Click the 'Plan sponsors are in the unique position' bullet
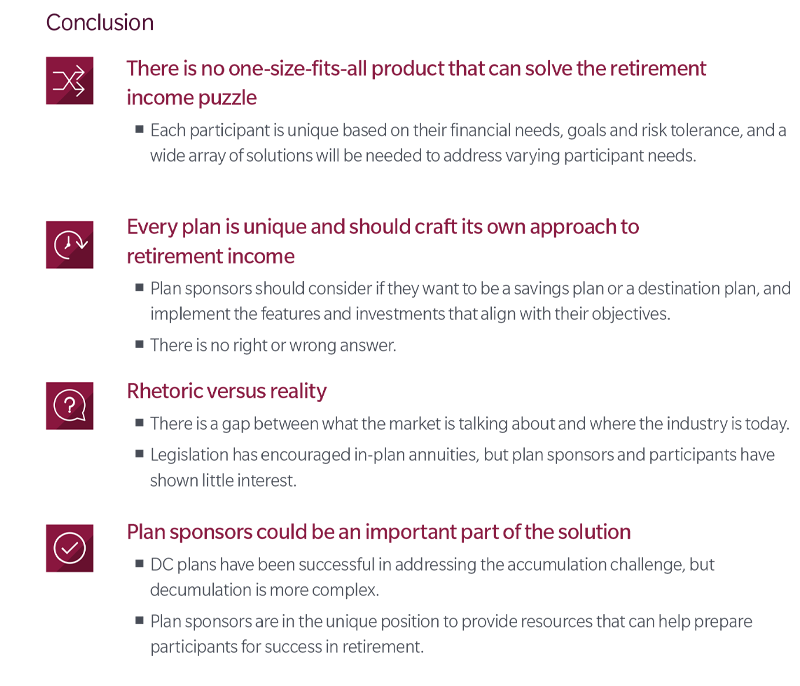 [451, 634]
